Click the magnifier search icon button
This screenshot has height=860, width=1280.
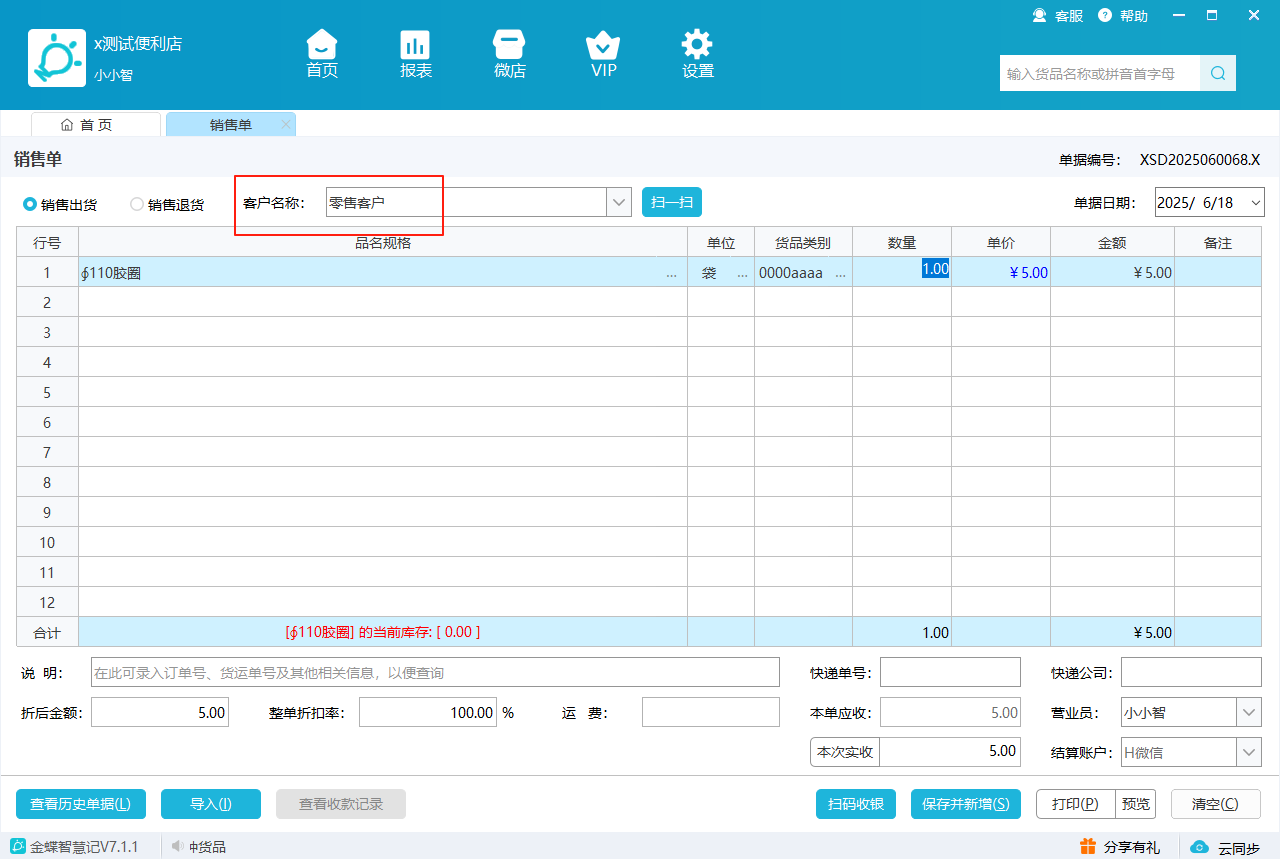pyautogui.click(x=1218, y=73)
